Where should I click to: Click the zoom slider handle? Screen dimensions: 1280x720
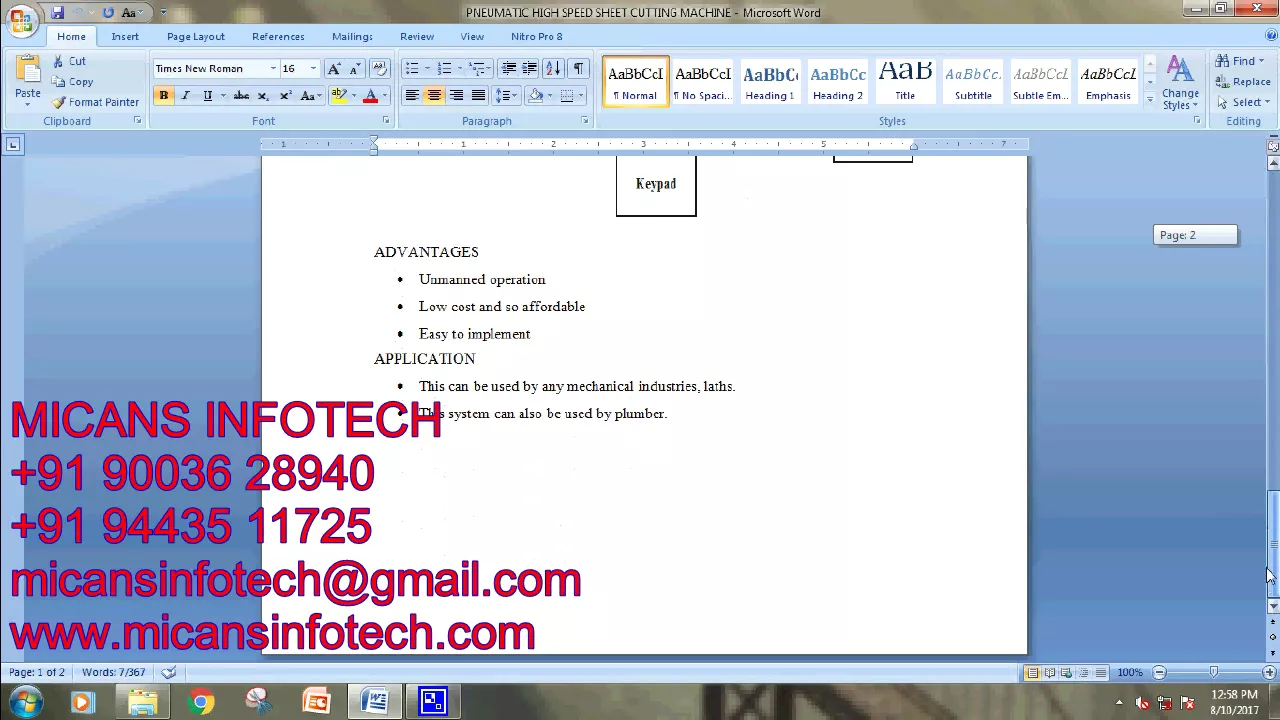pyautogui.click(x=1214, y=673)
